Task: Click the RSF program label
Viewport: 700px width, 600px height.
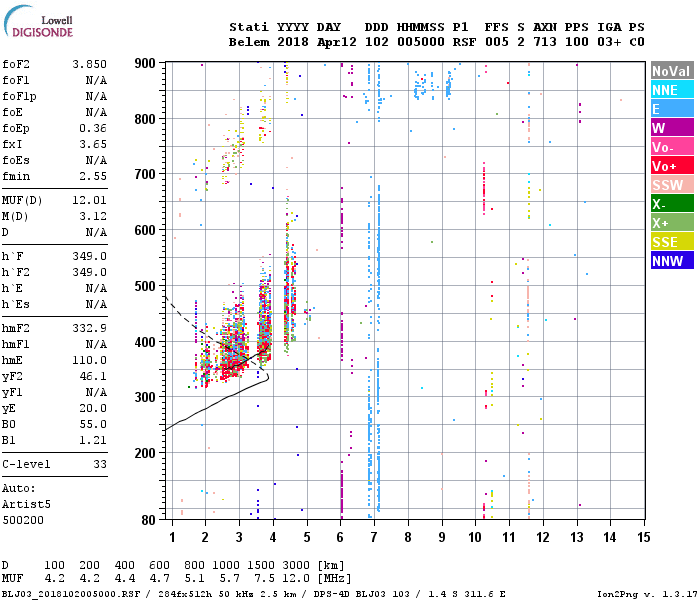Action: tap(464, 42)
